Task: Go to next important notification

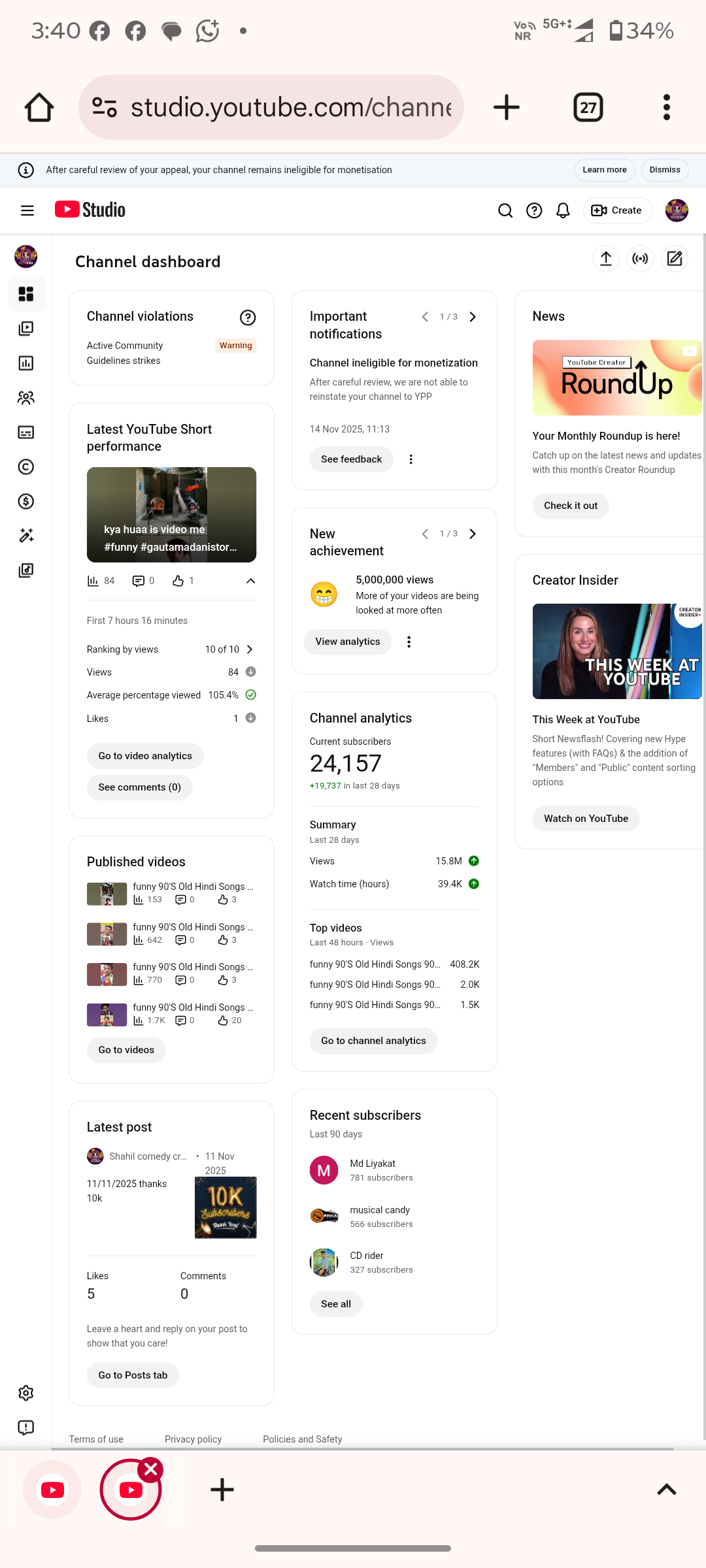Action: click(473, 317)
